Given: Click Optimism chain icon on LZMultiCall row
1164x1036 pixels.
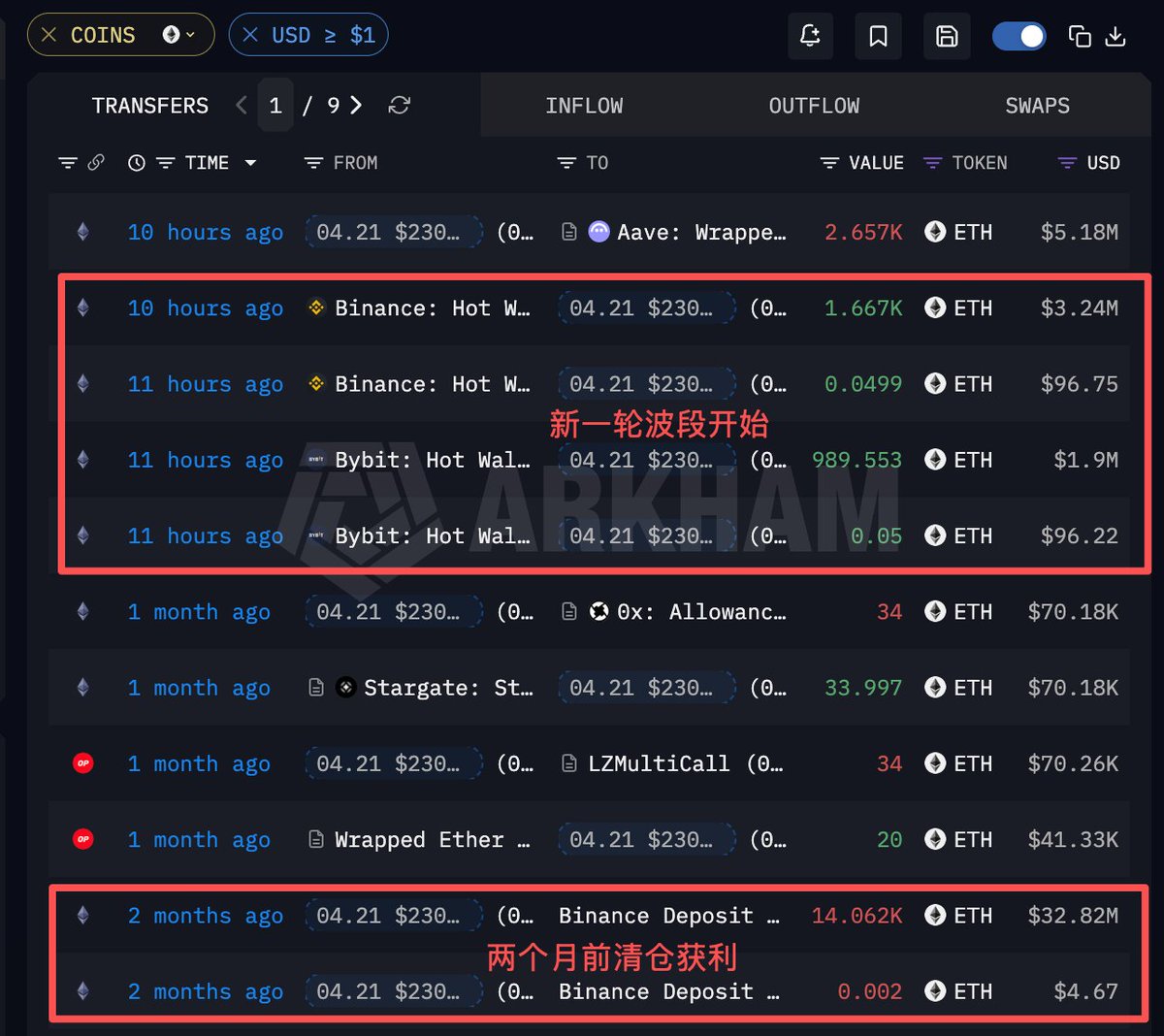Looking at the screenshot, I should [x=83, y=763].
